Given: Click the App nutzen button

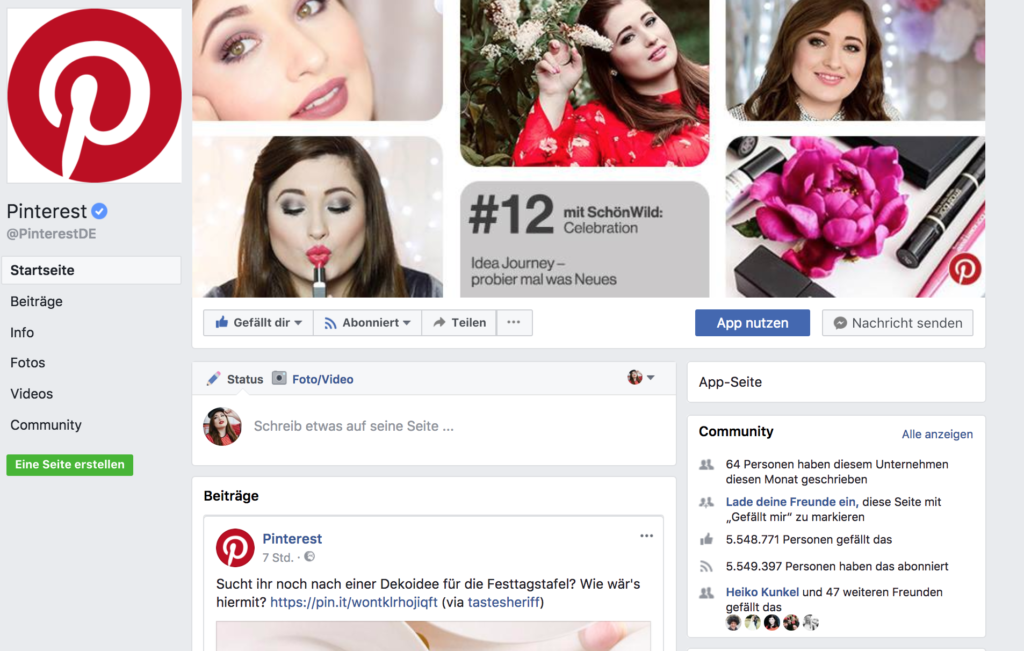Looking at the screenshot, I should point(752,323).
